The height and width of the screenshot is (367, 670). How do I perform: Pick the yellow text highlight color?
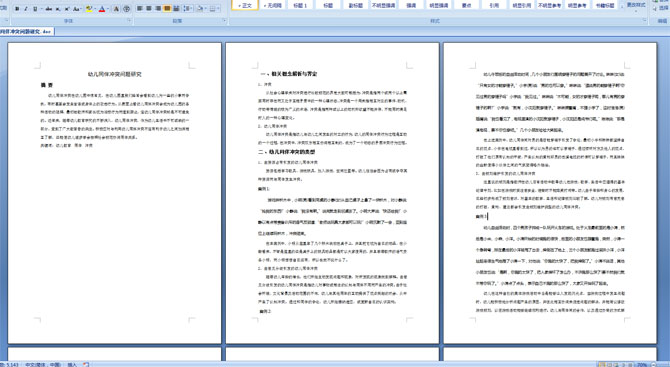89,9
